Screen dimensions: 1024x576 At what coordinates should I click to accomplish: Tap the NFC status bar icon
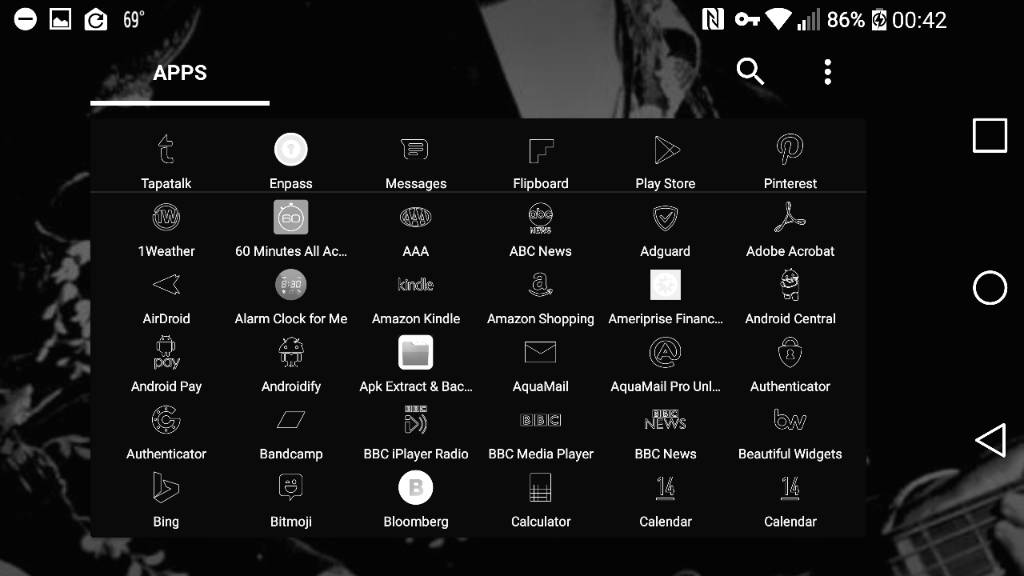point(712,20)
